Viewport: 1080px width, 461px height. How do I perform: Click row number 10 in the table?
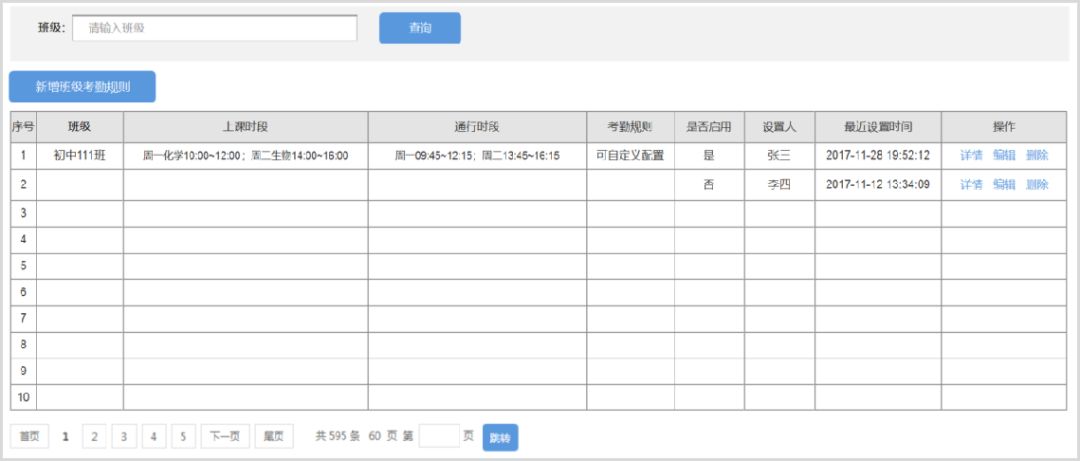pos(23,398)
